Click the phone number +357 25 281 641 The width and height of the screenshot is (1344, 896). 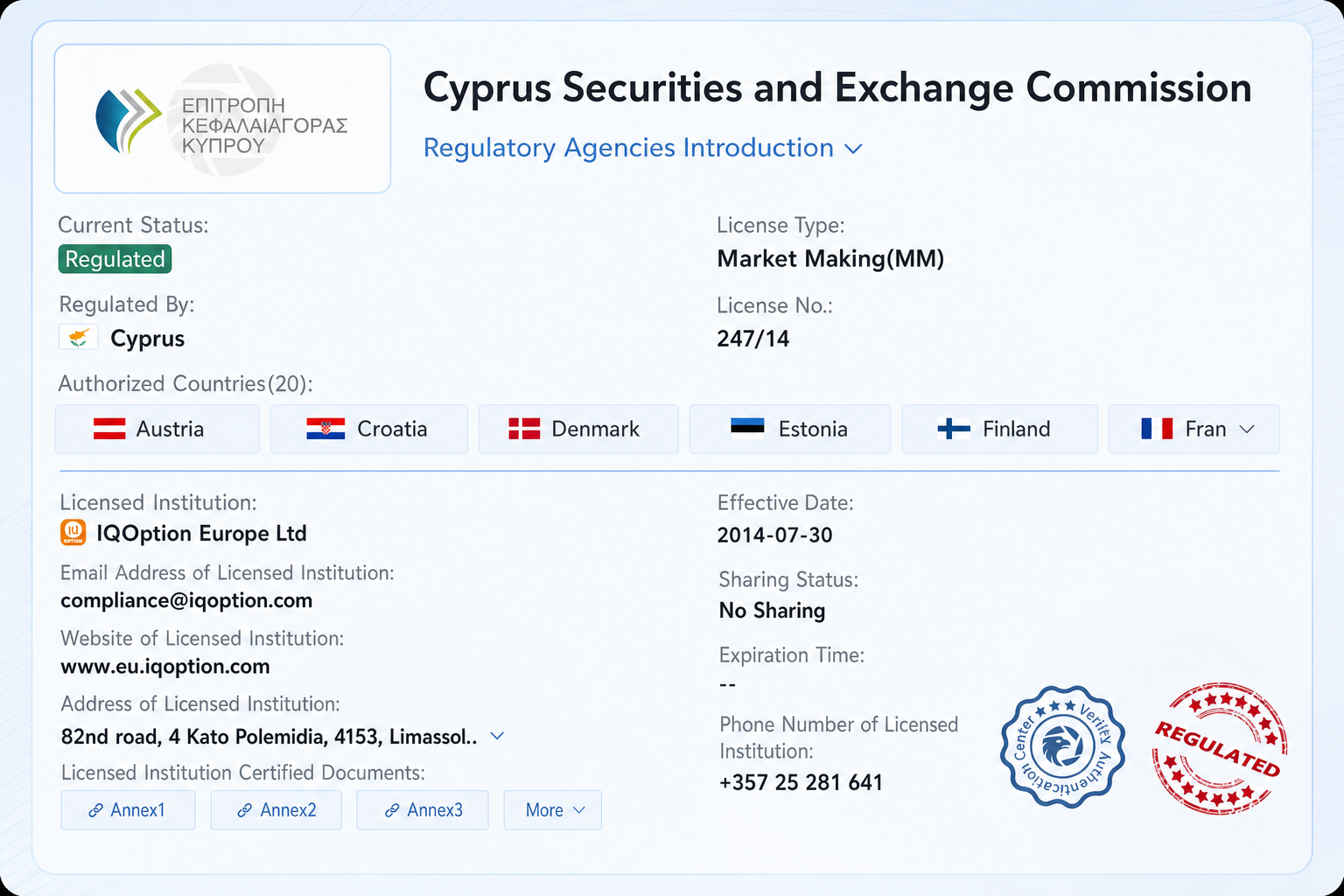click(x=801, y=782)
